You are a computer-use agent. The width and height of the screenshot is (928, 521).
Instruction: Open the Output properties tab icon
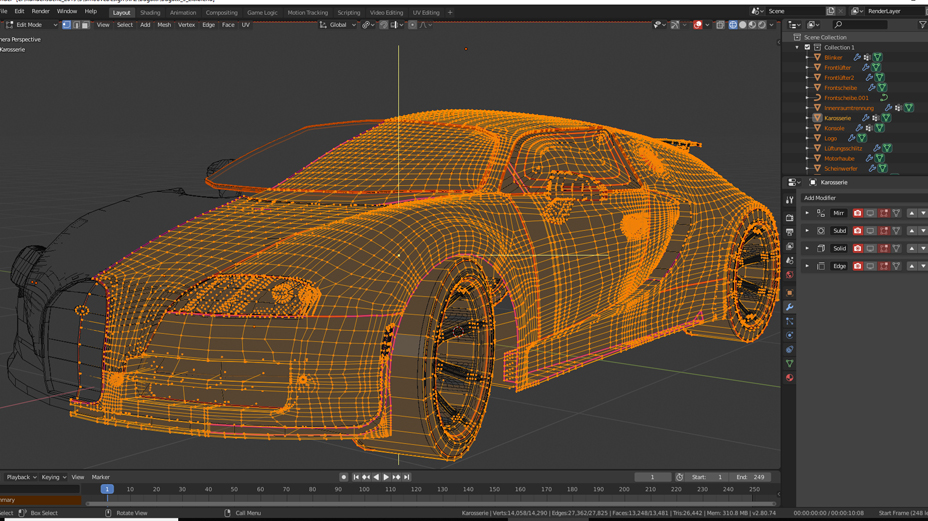point(790,232)
